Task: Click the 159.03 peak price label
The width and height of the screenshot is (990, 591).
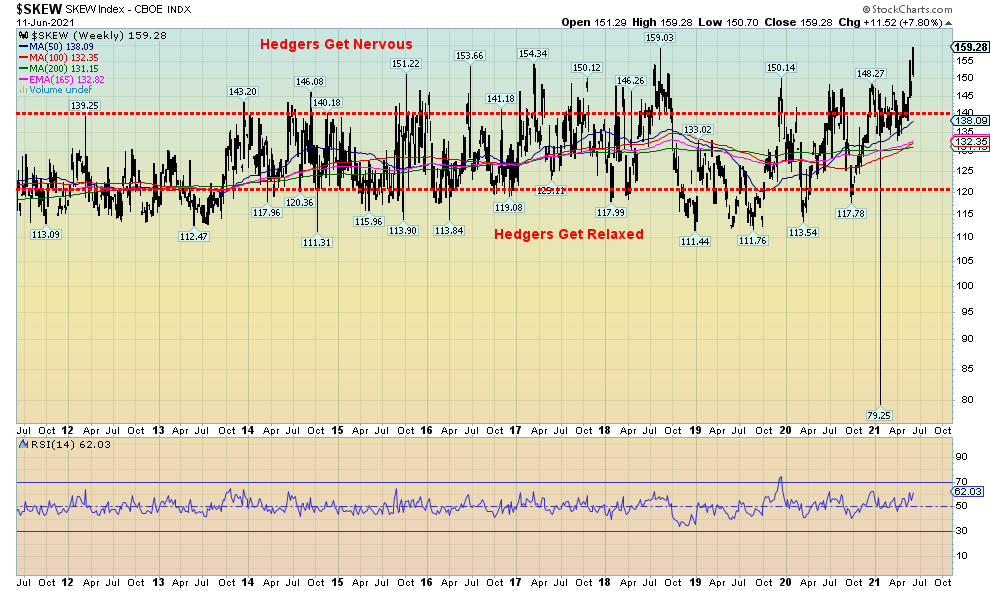Action: [659, 38]
